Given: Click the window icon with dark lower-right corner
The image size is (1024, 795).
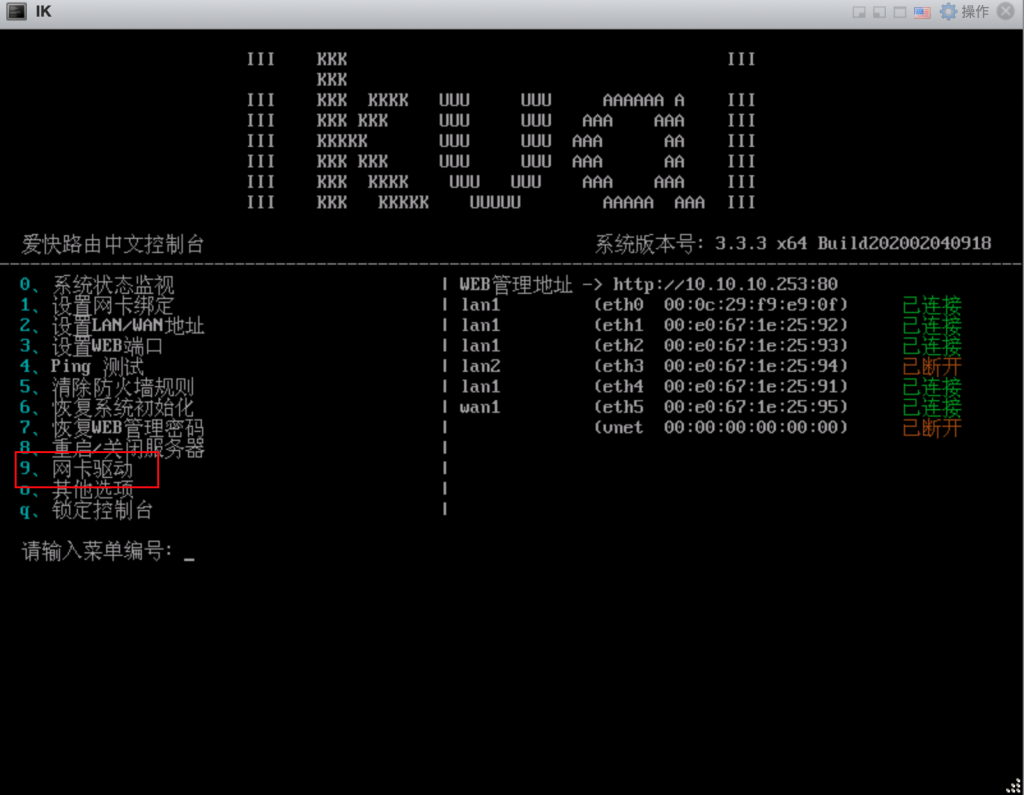Looking at the screenshot, I should 859,12.
